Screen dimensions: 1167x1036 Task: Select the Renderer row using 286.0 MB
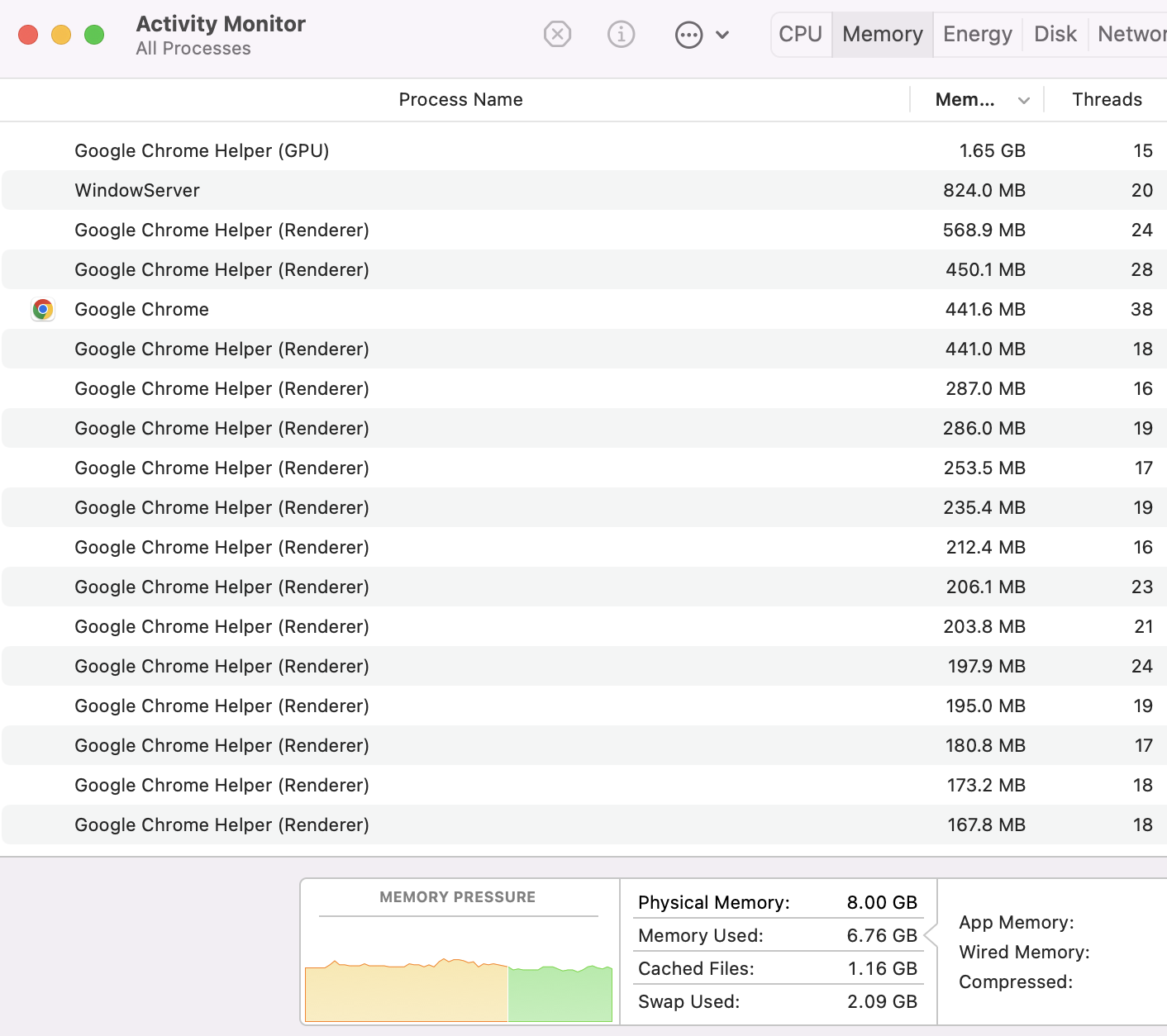583,428
